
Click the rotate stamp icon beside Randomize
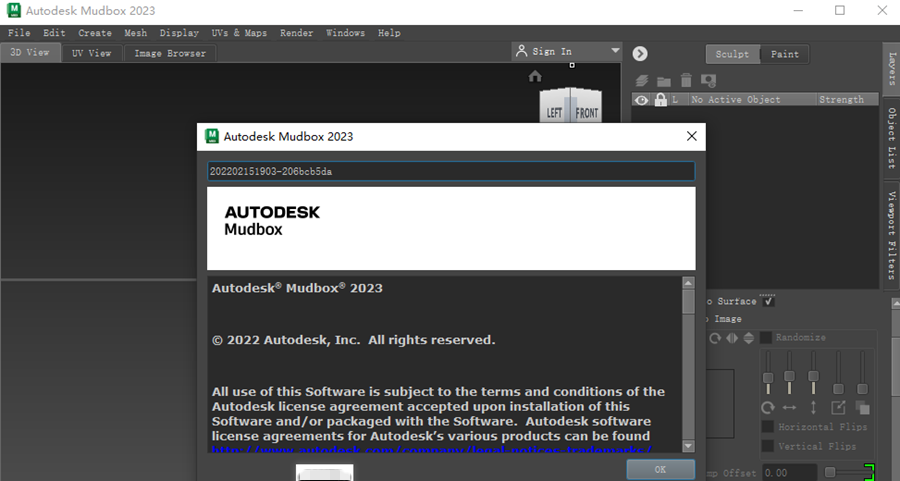point(715,338)
